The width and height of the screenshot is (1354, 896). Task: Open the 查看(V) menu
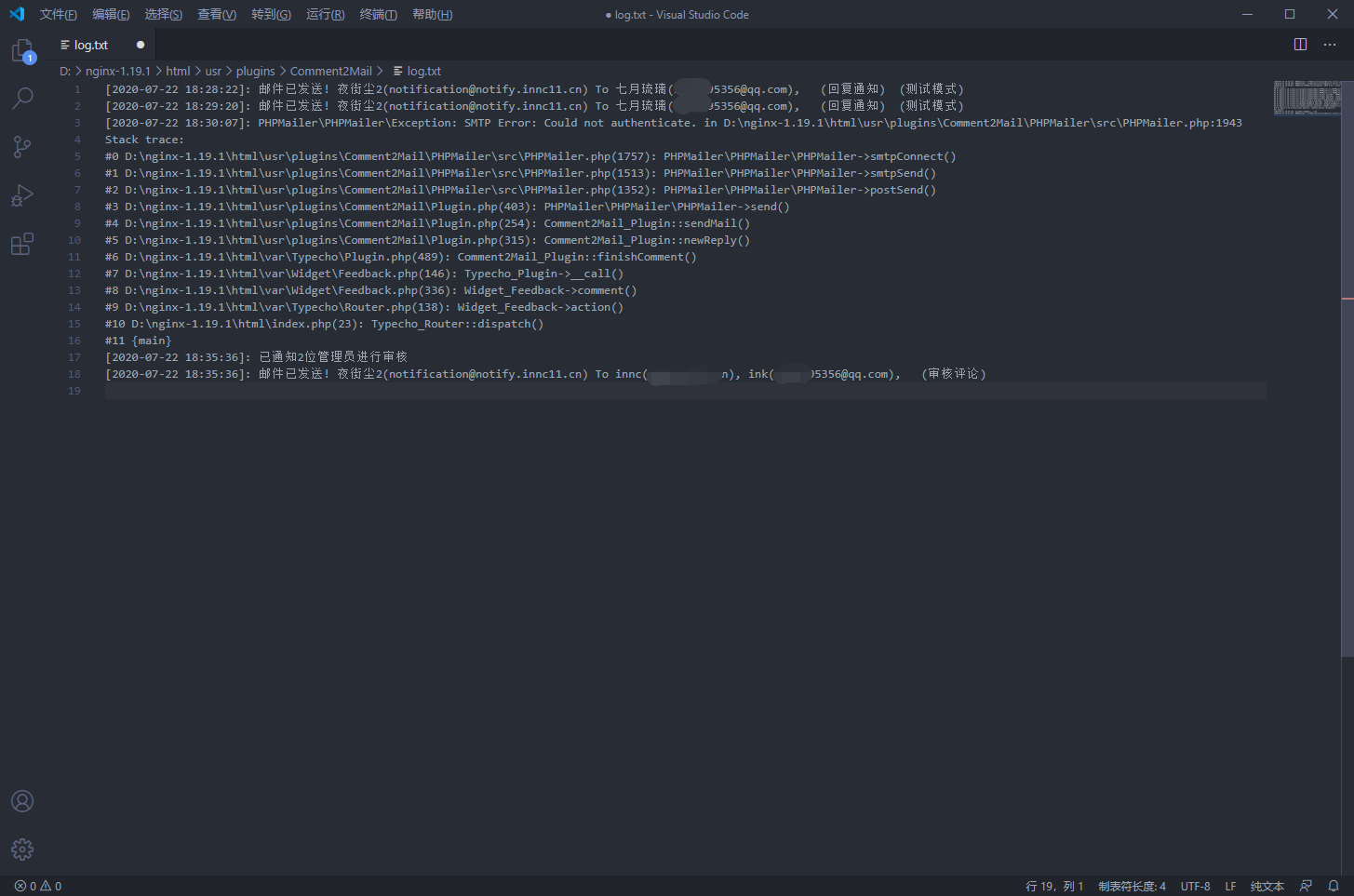click(217, 14)
